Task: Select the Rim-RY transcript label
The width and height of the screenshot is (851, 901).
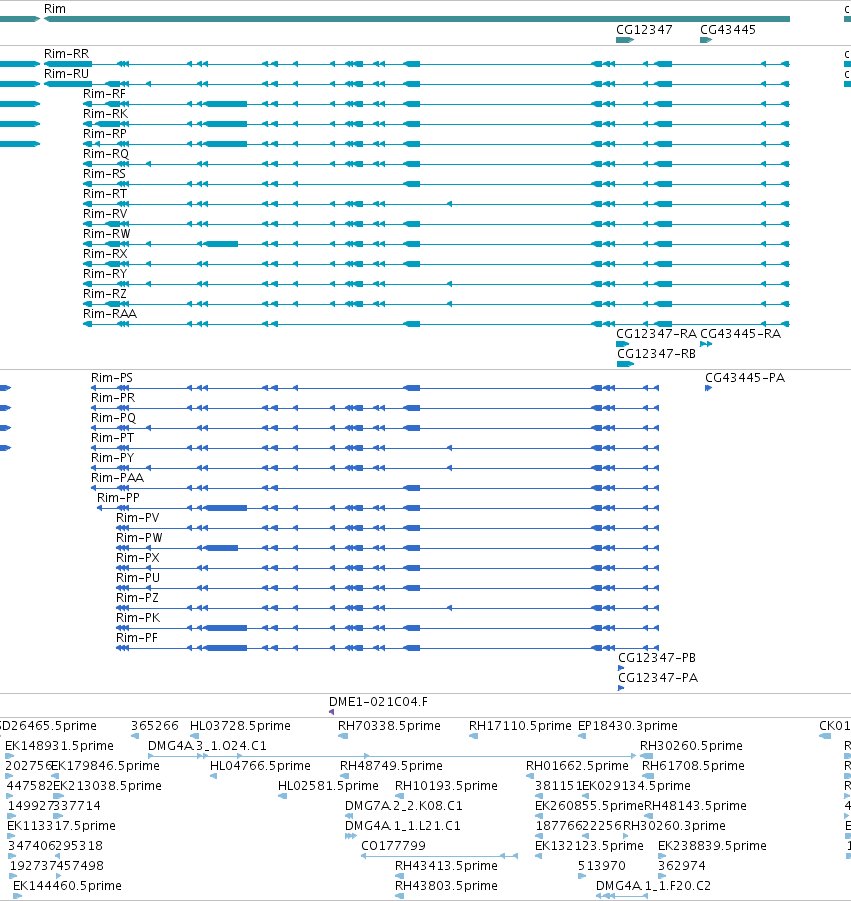Action: [105, 274]
